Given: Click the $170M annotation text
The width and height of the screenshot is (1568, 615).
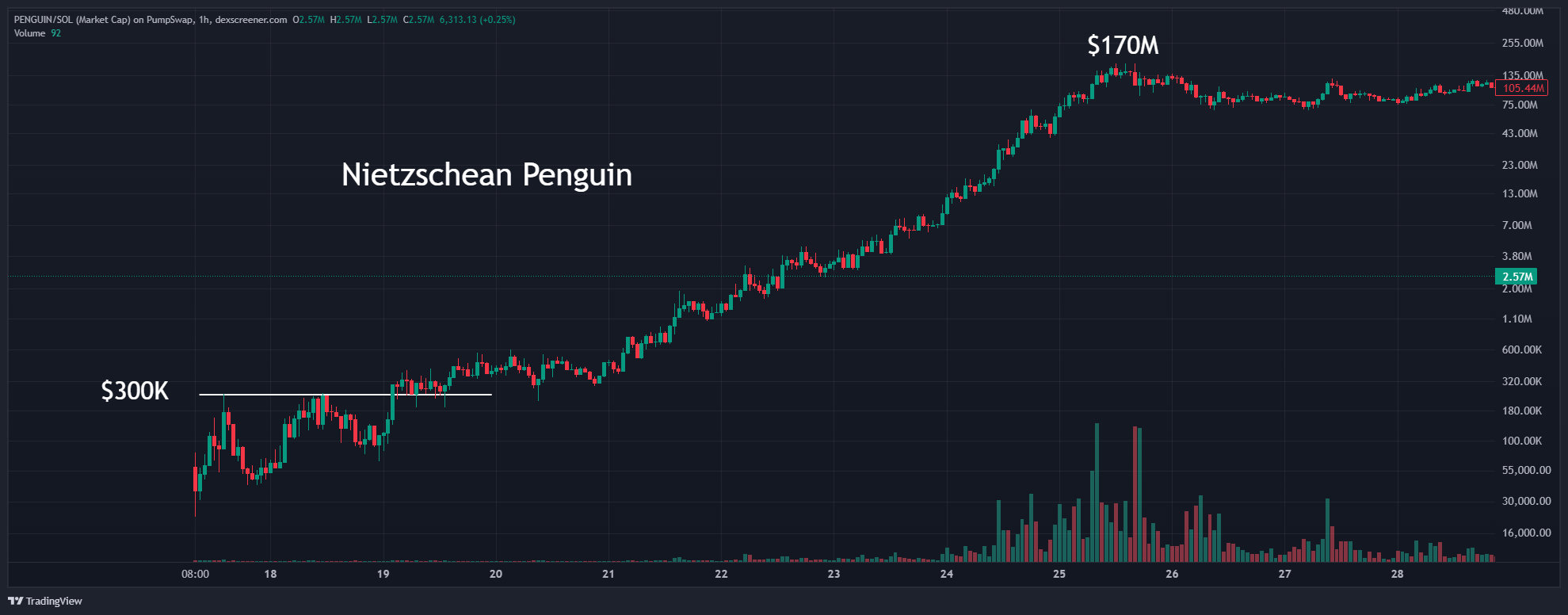Looking at the screenshot, I should (x=1123, y=46).
